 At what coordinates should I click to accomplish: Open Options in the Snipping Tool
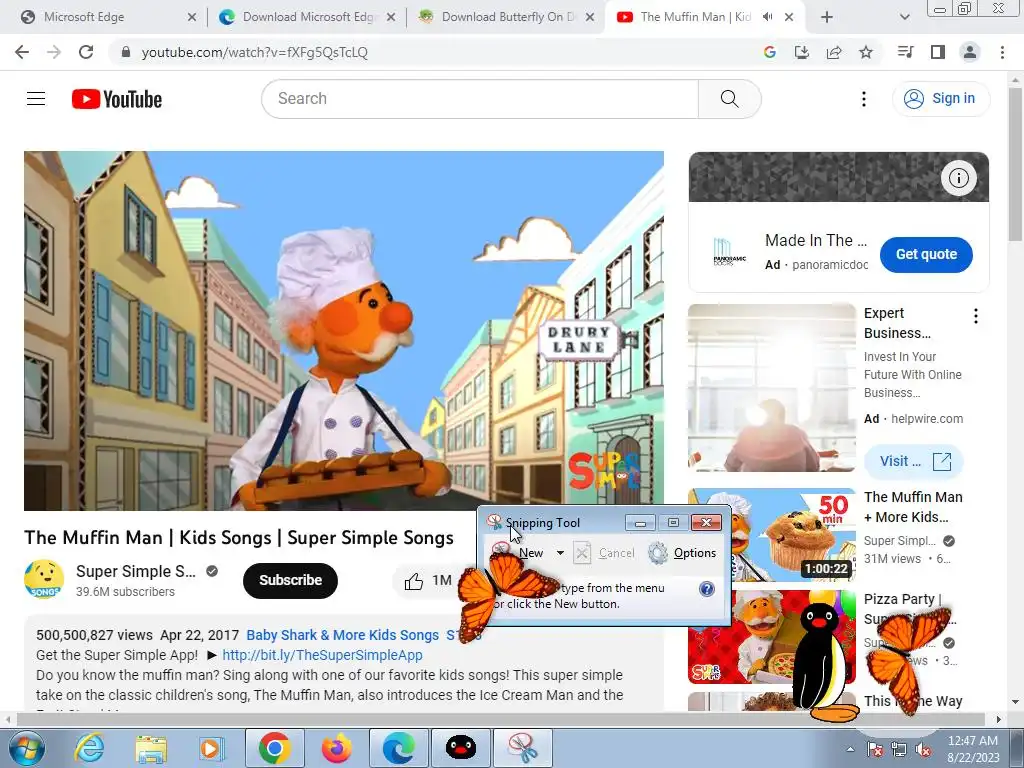point(682,553)
